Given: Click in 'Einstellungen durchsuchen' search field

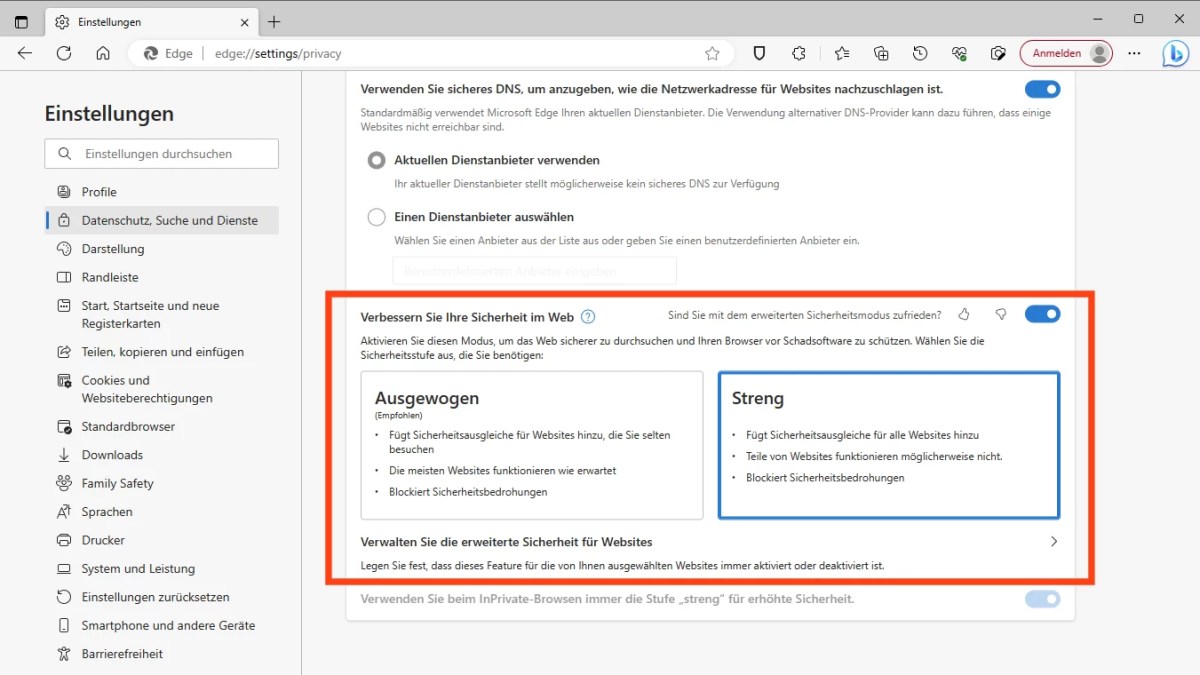Looking at the screenshot, I should 162,154.
